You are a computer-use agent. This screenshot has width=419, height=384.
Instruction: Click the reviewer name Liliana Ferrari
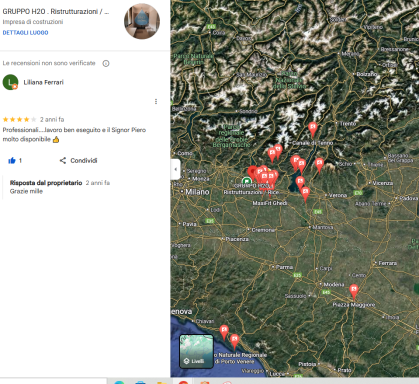(x=43, y=82)
